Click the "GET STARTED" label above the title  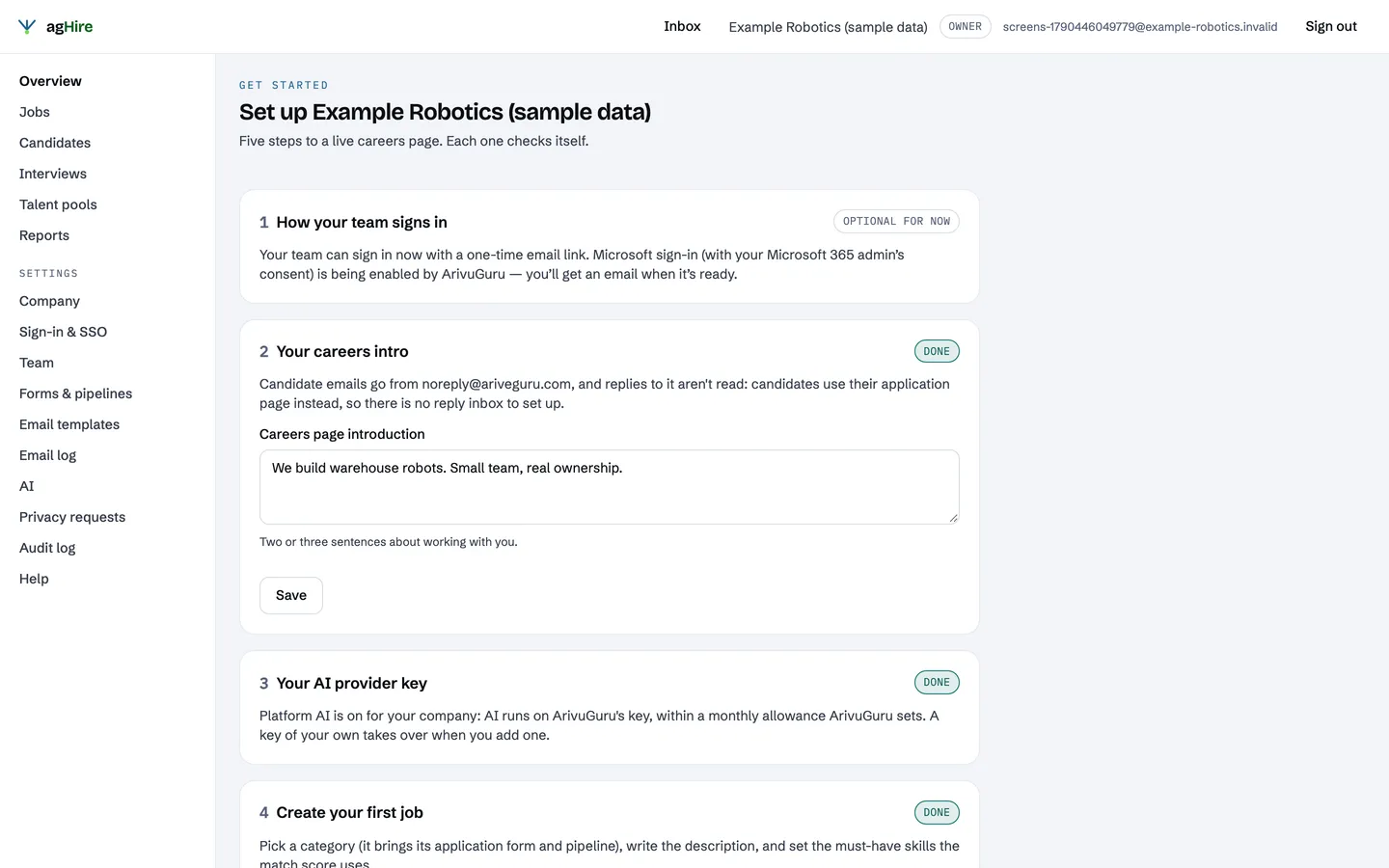[x=284, y=85]
